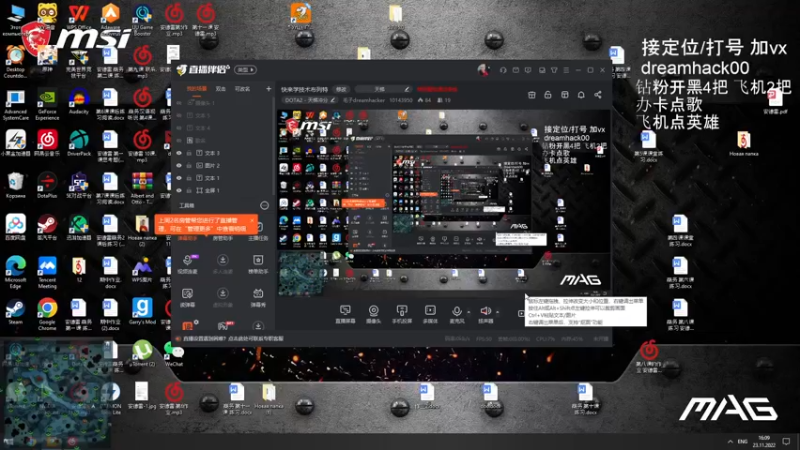Click the lock icon on 全屏 1 layer
The image size is (800, 450).
(x=189, y=190)
